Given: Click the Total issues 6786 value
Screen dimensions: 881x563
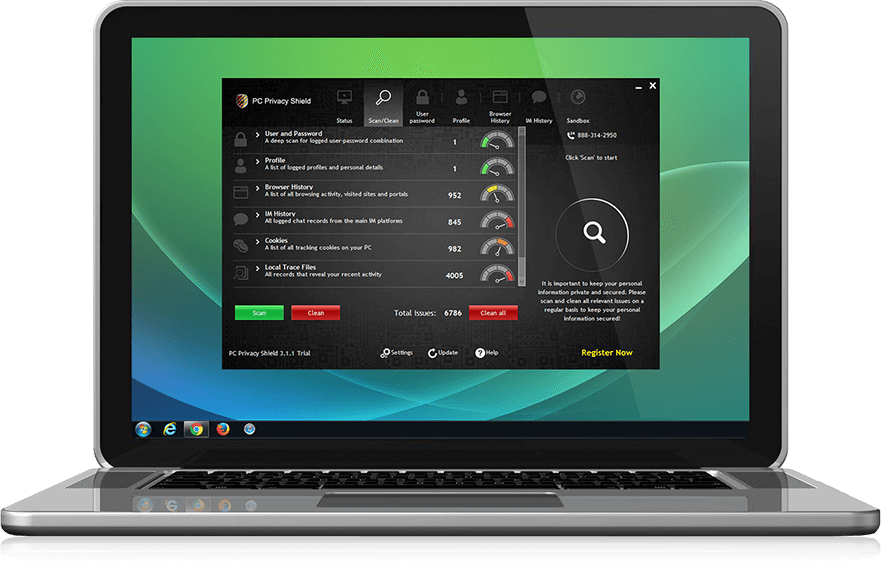Looking at the screenshot, I should (x=453, y=313).
